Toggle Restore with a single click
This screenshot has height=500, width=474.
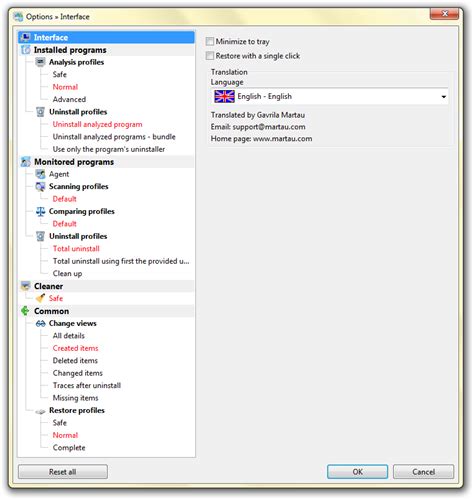pos(210,56)
